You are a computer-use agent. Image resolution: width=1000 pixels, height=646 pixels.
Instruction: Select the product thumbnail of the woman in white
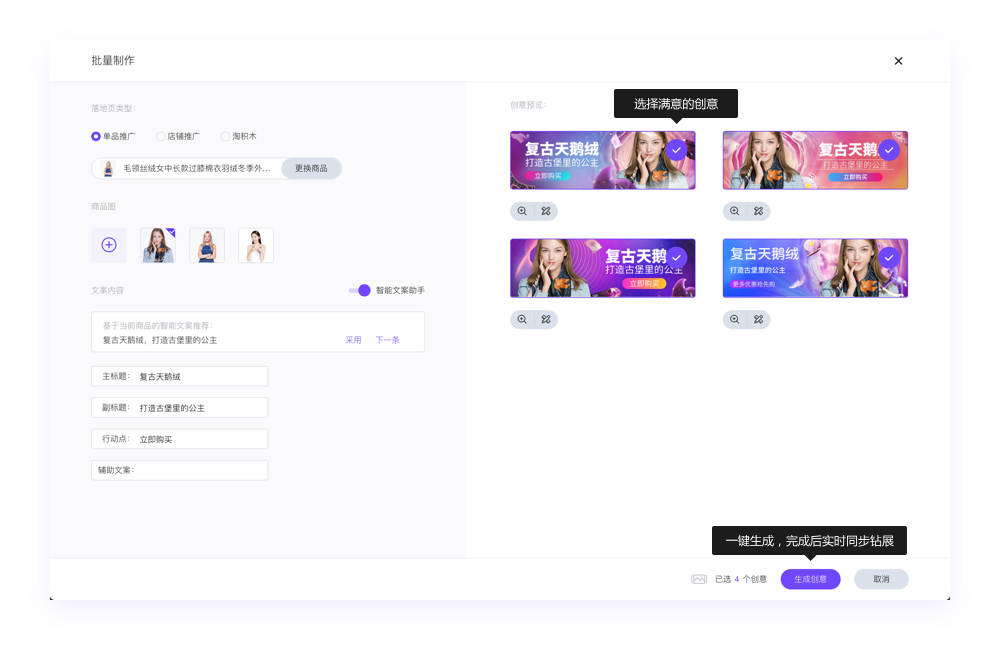[x=256, y=245]
